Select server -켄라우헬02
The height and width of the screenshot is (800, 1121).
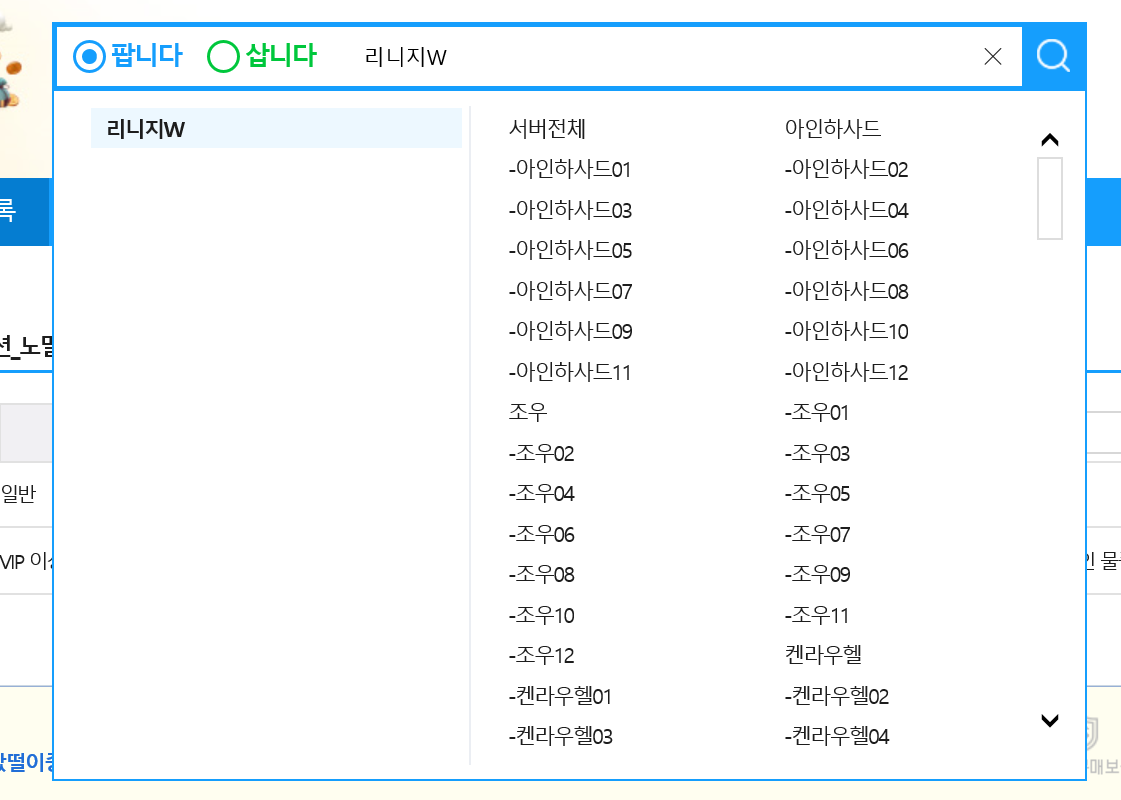[836, 696]
